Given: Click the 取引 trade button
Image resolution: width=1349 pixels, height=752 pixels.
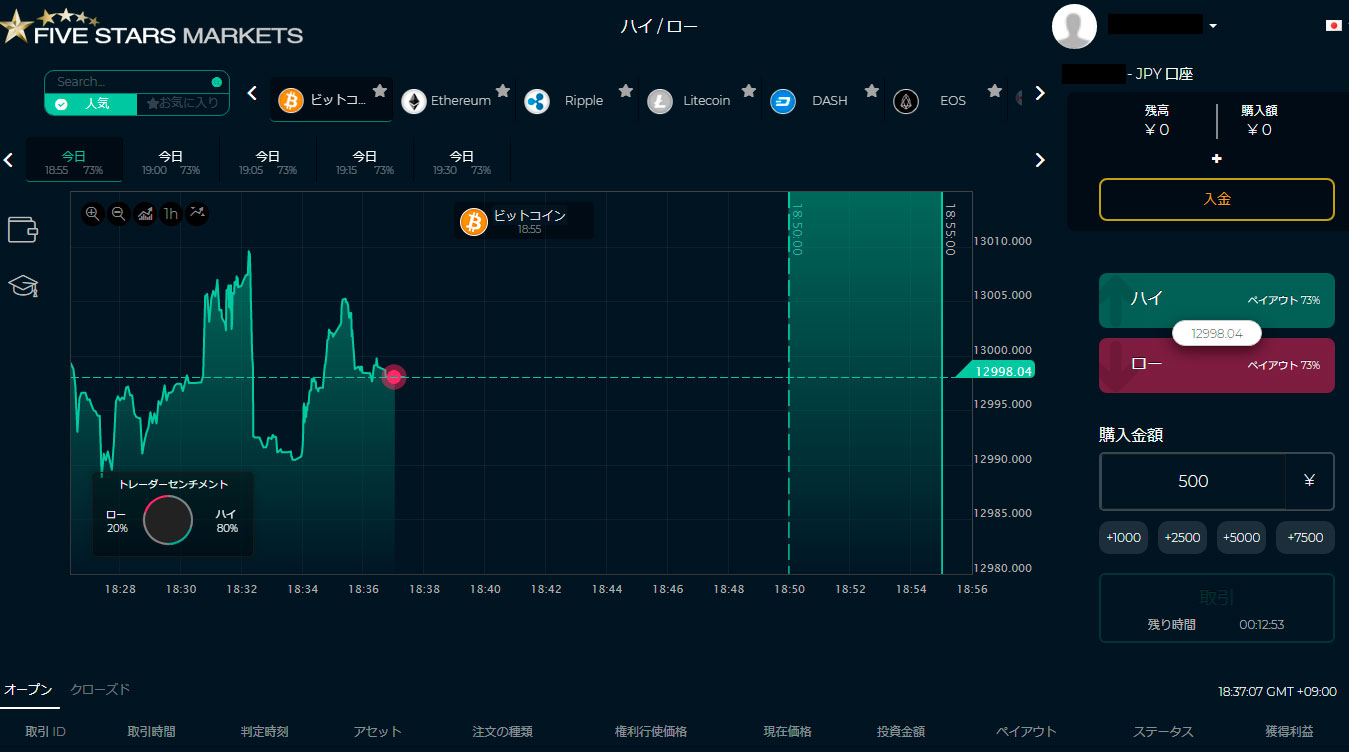Looking at the screenshot, I should click(1217, 608).
